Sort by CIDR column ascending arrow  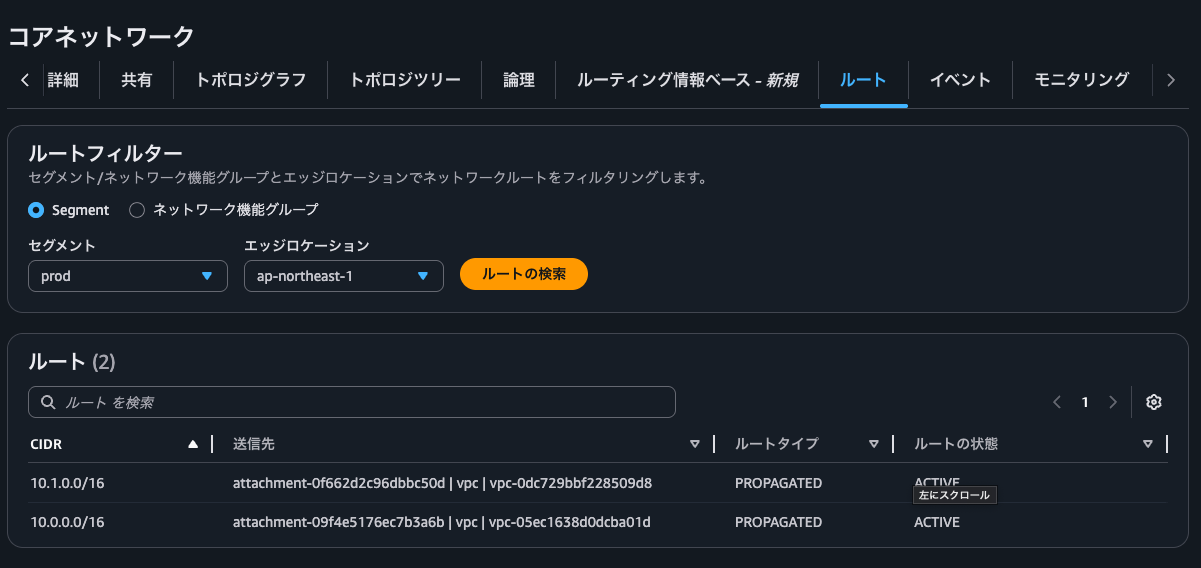[x=193, y=444]
